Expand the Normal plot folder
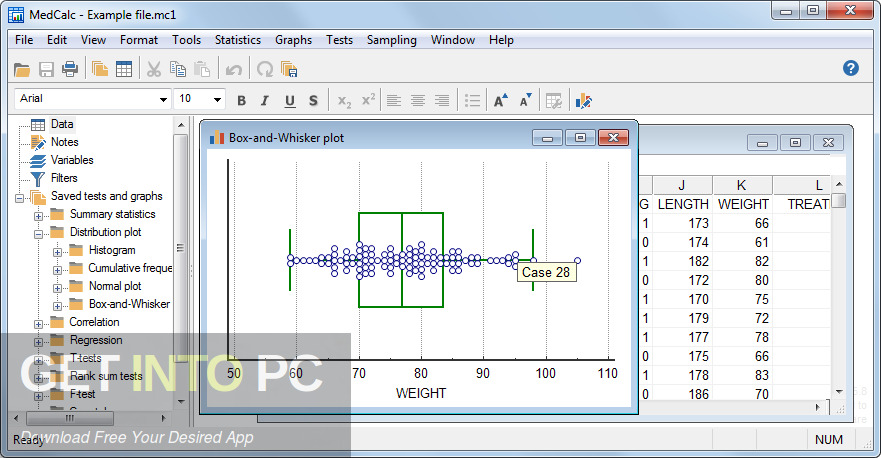The width and height of the screenshot is (881, 458). point(57,288)
